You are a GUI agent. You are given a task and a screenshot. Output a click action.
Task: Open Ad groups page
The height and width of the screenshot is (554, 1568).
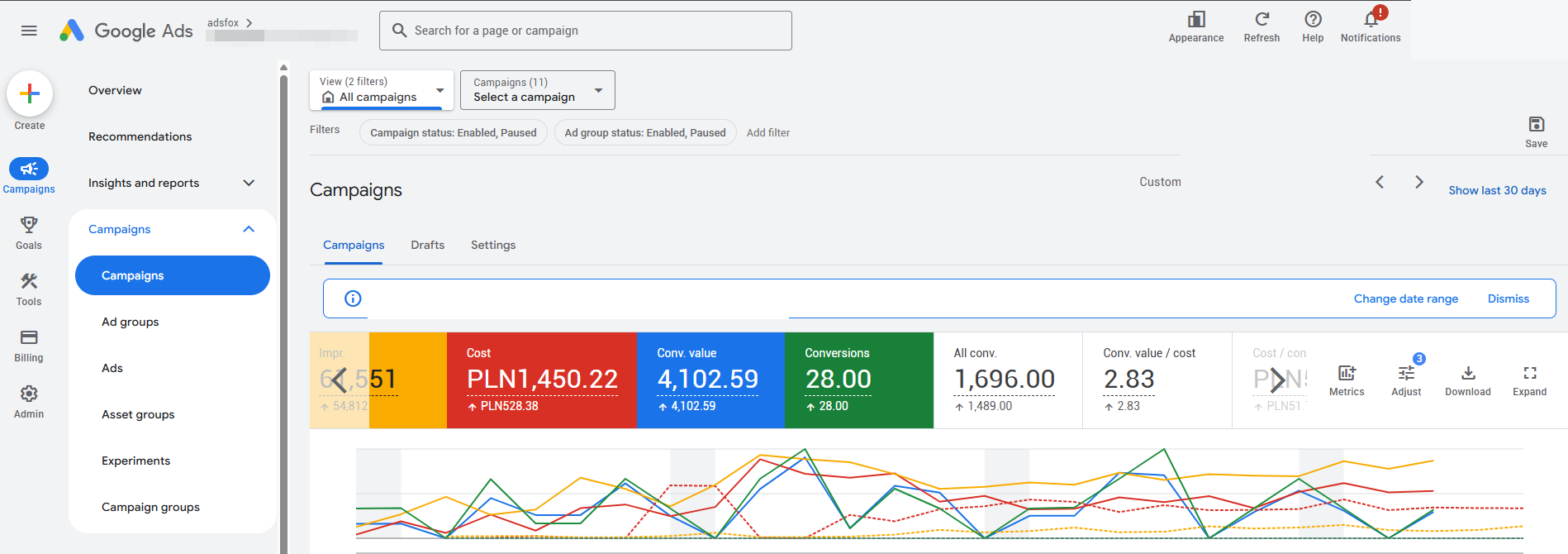pos(130,322)
